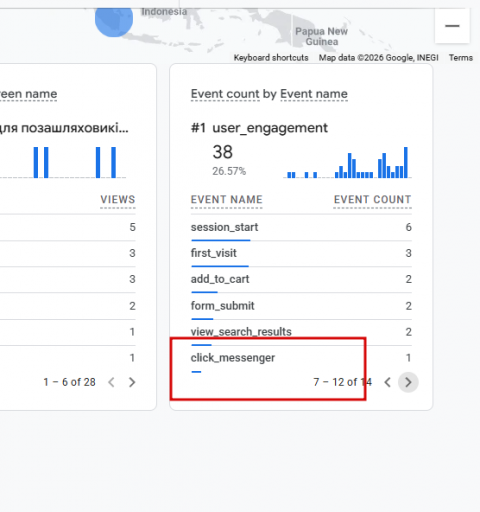Click the EVENT NAME column header
The width and height of the screenshot is (480, 512).
226,200
